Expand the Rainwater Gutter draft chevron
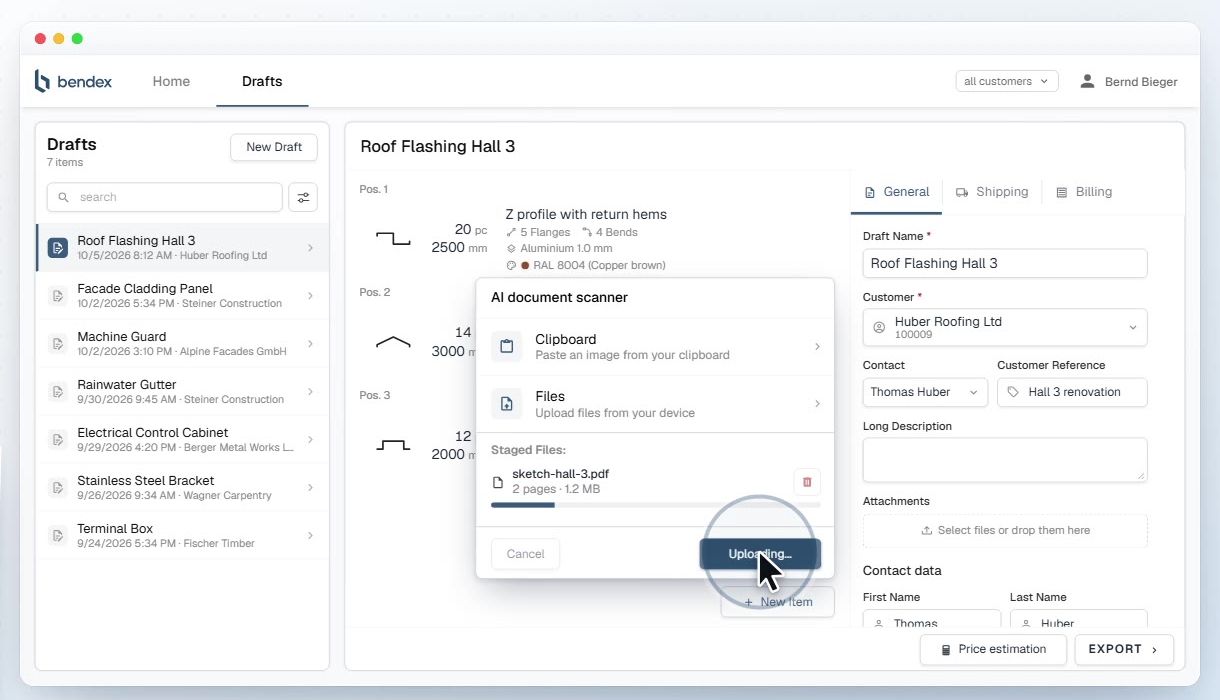This screenshot has width=1220, height=700. [310, 391]
